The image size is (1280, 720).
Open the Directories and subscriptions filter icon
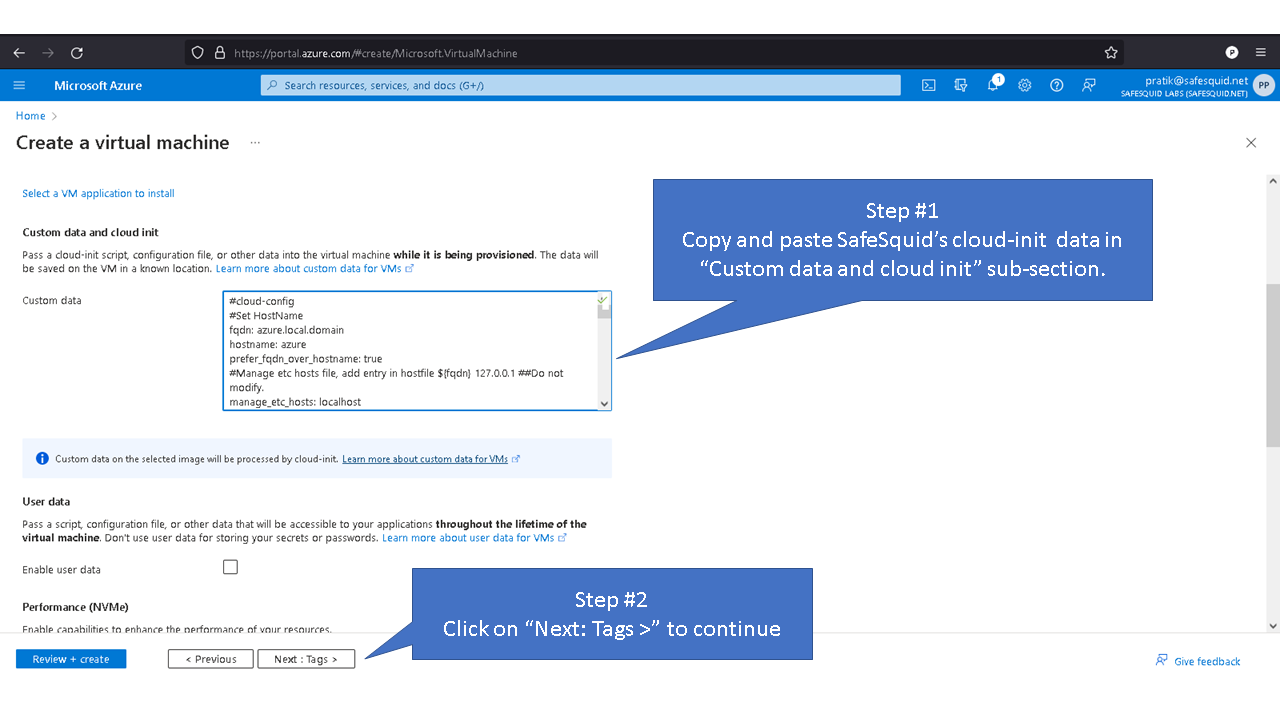tap(961, 85)
